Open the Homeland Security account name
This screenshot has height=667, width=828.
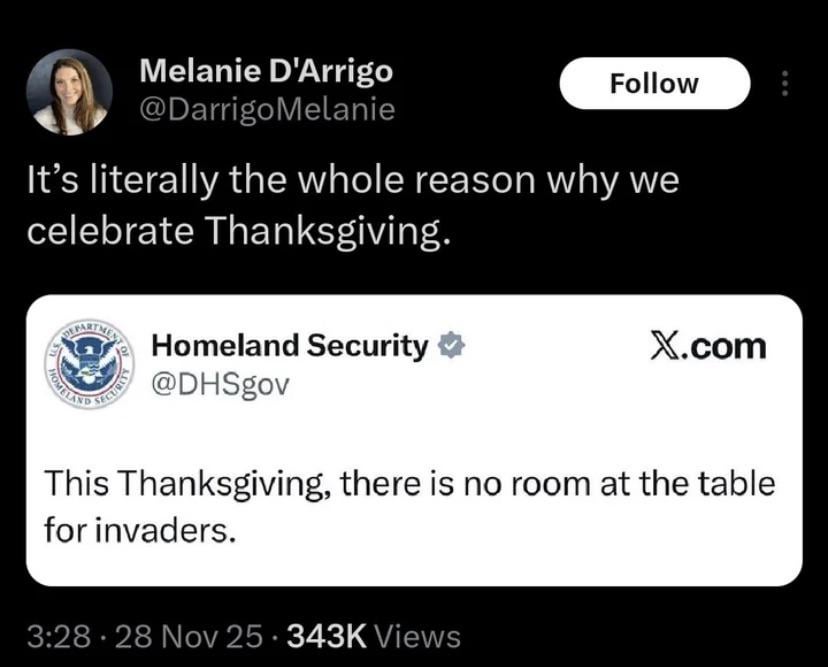[x=290, y=346]
